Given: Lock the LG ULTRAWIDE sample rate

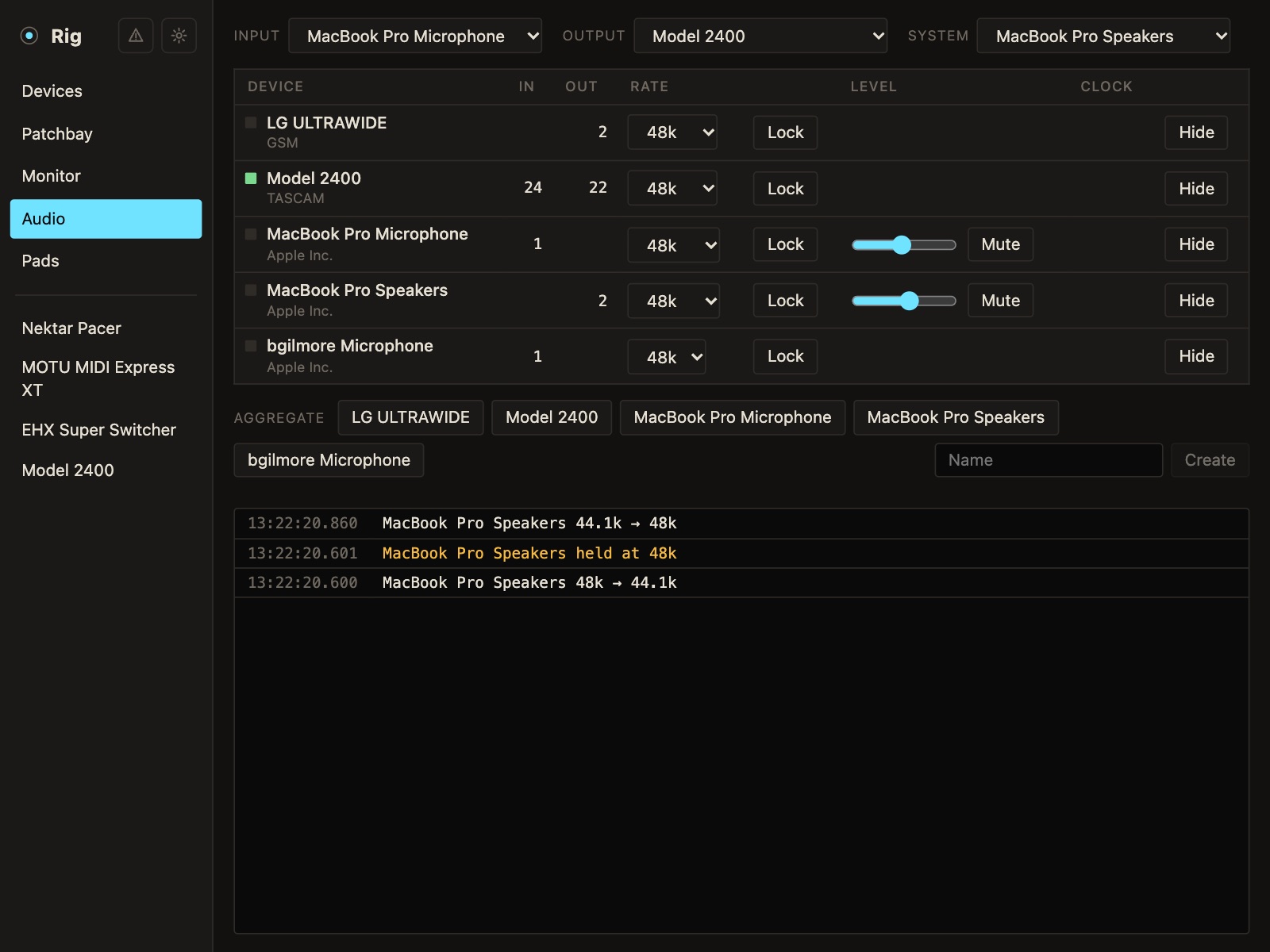Looking at the screenshot, I should coord(785,132).
